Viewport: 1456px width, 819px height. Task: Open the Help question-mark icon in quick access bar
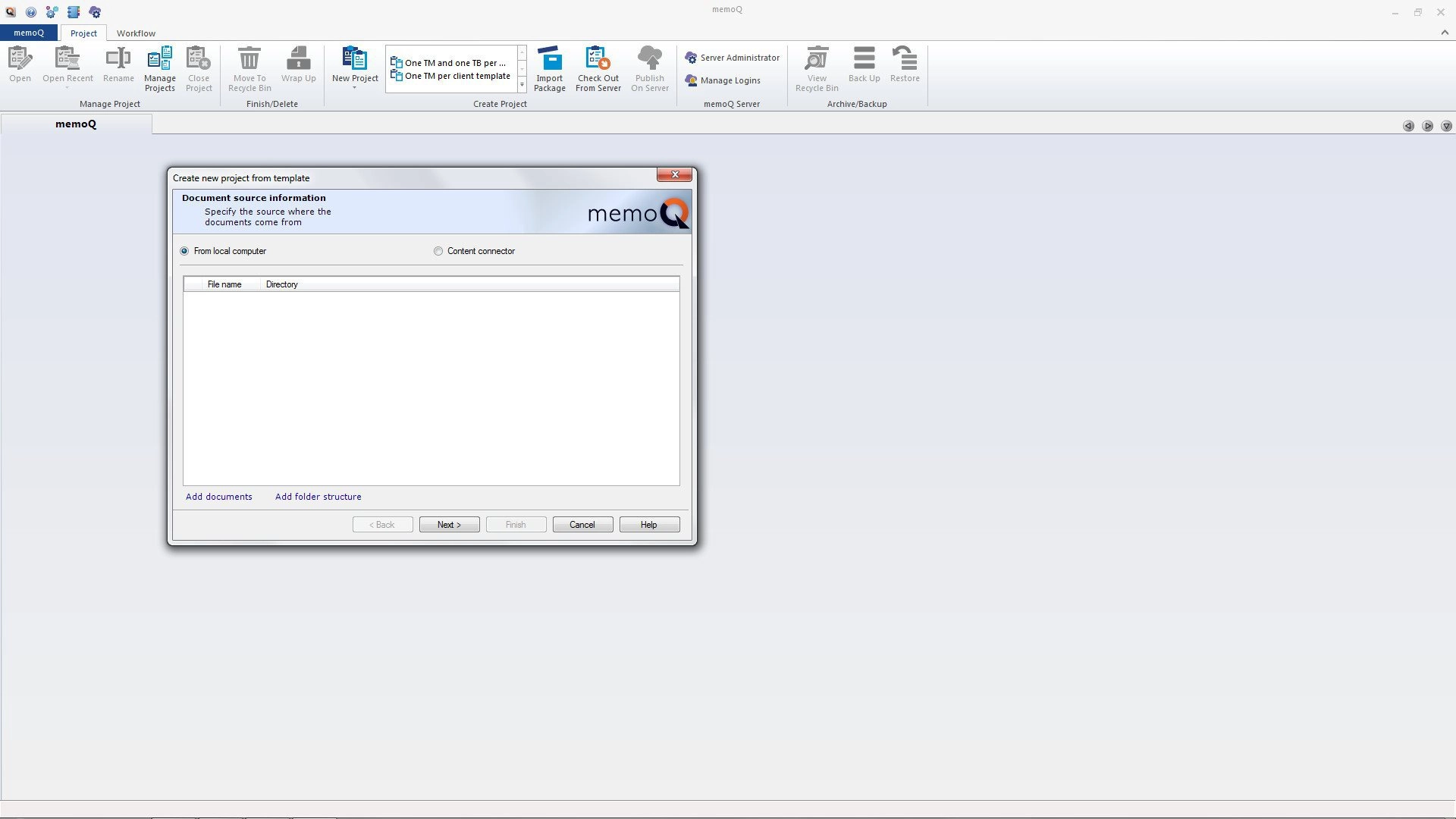coord(31,12)
